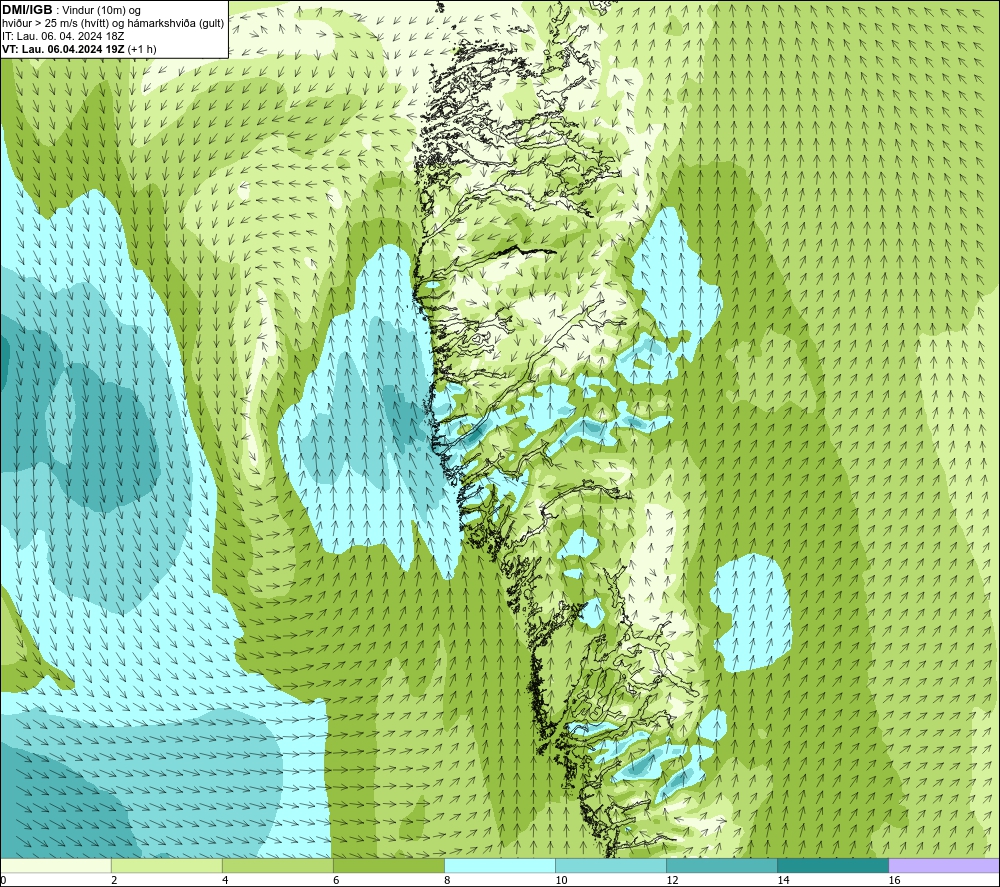Click the 0–2 m/s pale legend swatch

pos(55,865)
